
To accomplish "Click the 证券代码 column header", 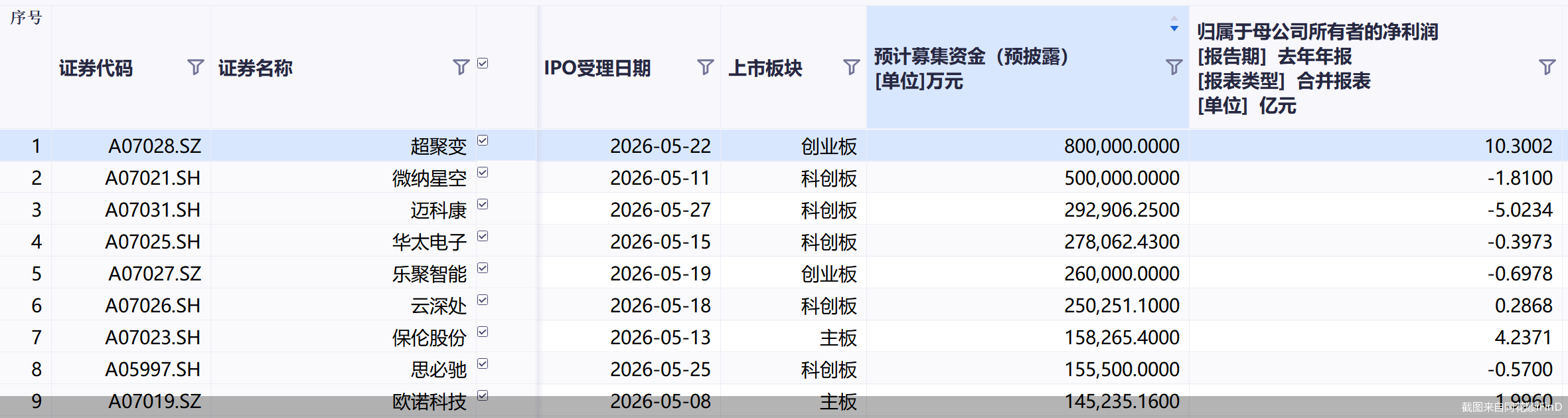I will pyautogui.click(x=96, y=68).
